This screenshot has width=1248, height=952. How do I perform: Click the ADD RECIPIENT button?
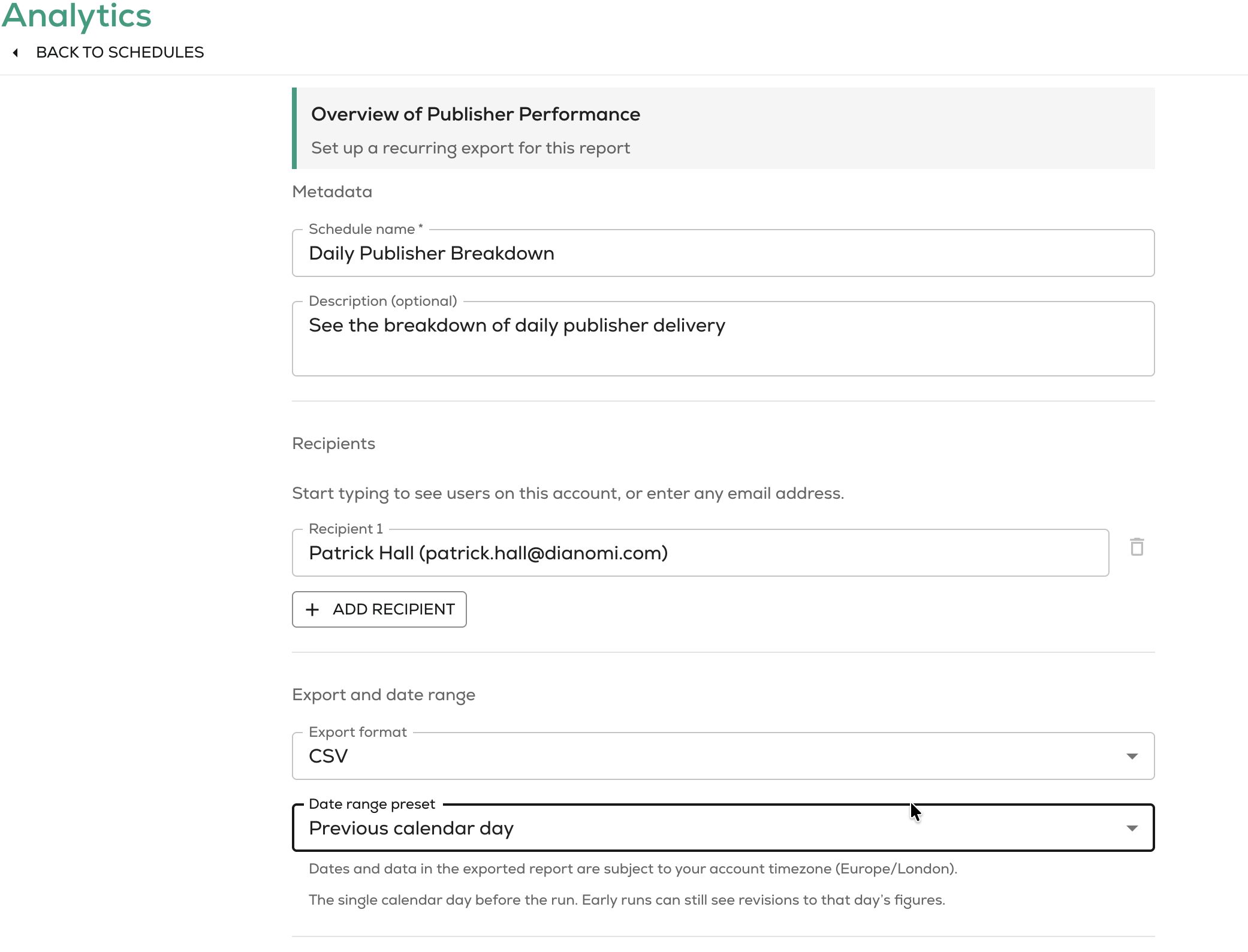tap(379, 610)
